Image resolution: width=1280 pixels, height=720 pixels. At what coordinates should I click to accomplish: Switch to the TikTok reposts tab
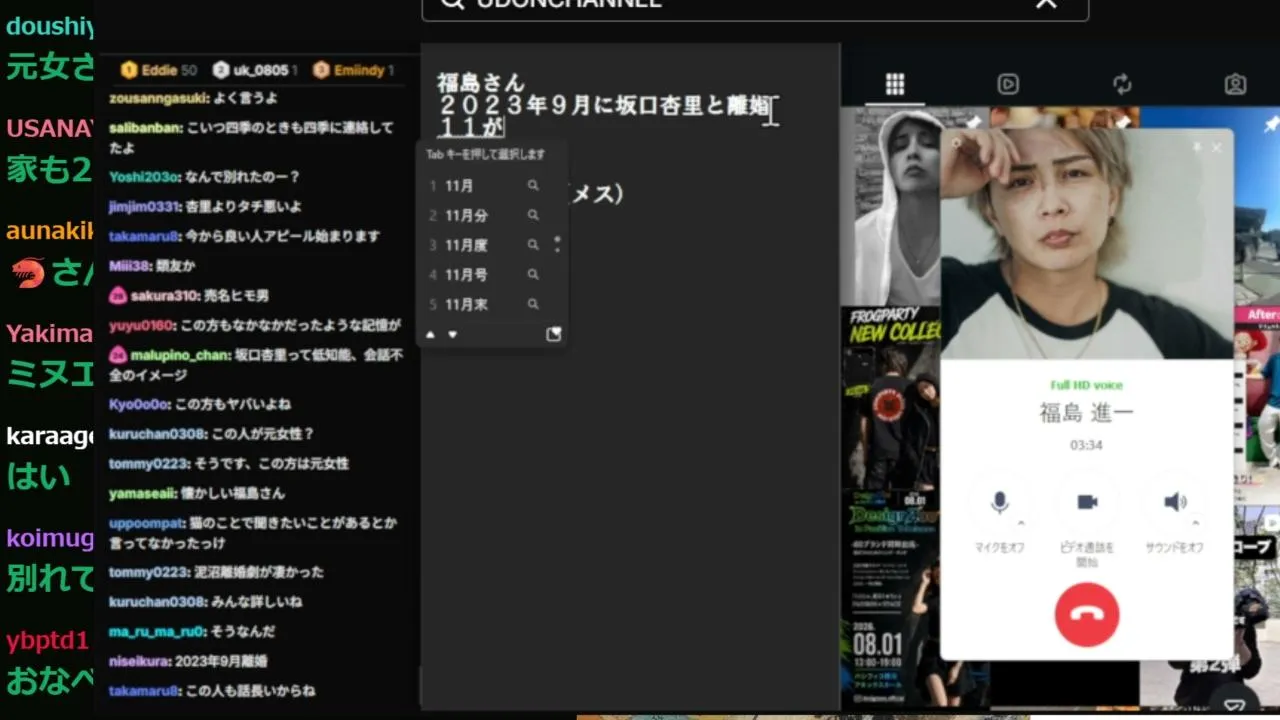[1122, 85]
